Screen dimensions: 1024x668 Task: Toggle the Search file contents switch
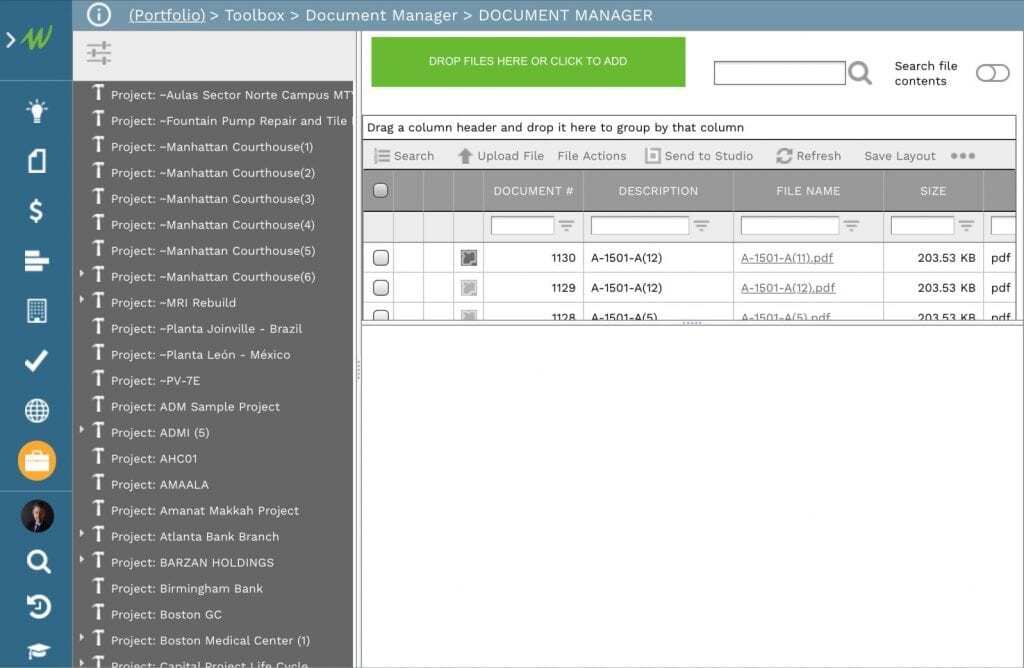click(993, 73)
